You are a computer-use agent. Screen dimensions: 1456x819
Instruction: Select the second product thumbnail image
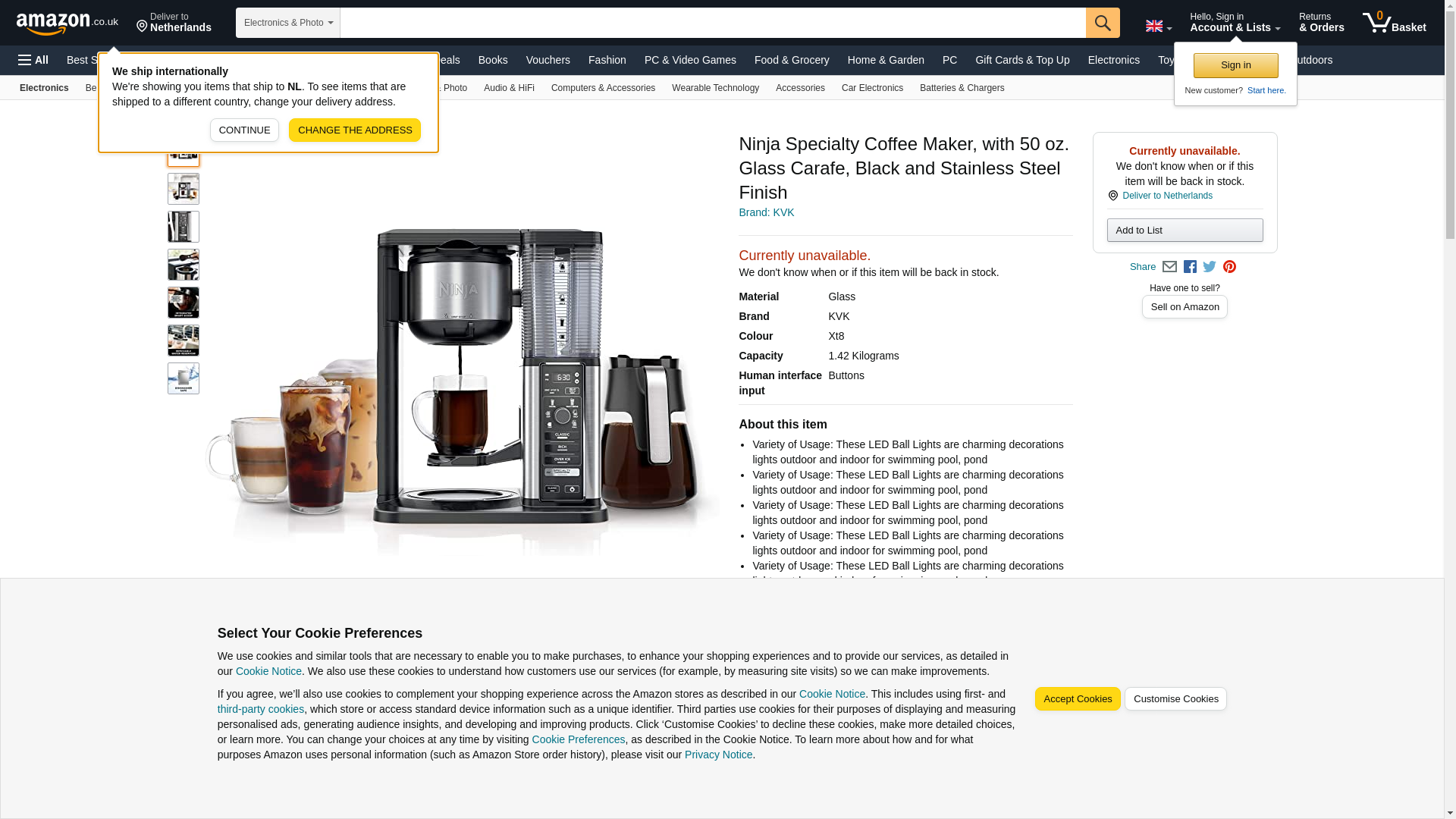click(x=184, y=189)
